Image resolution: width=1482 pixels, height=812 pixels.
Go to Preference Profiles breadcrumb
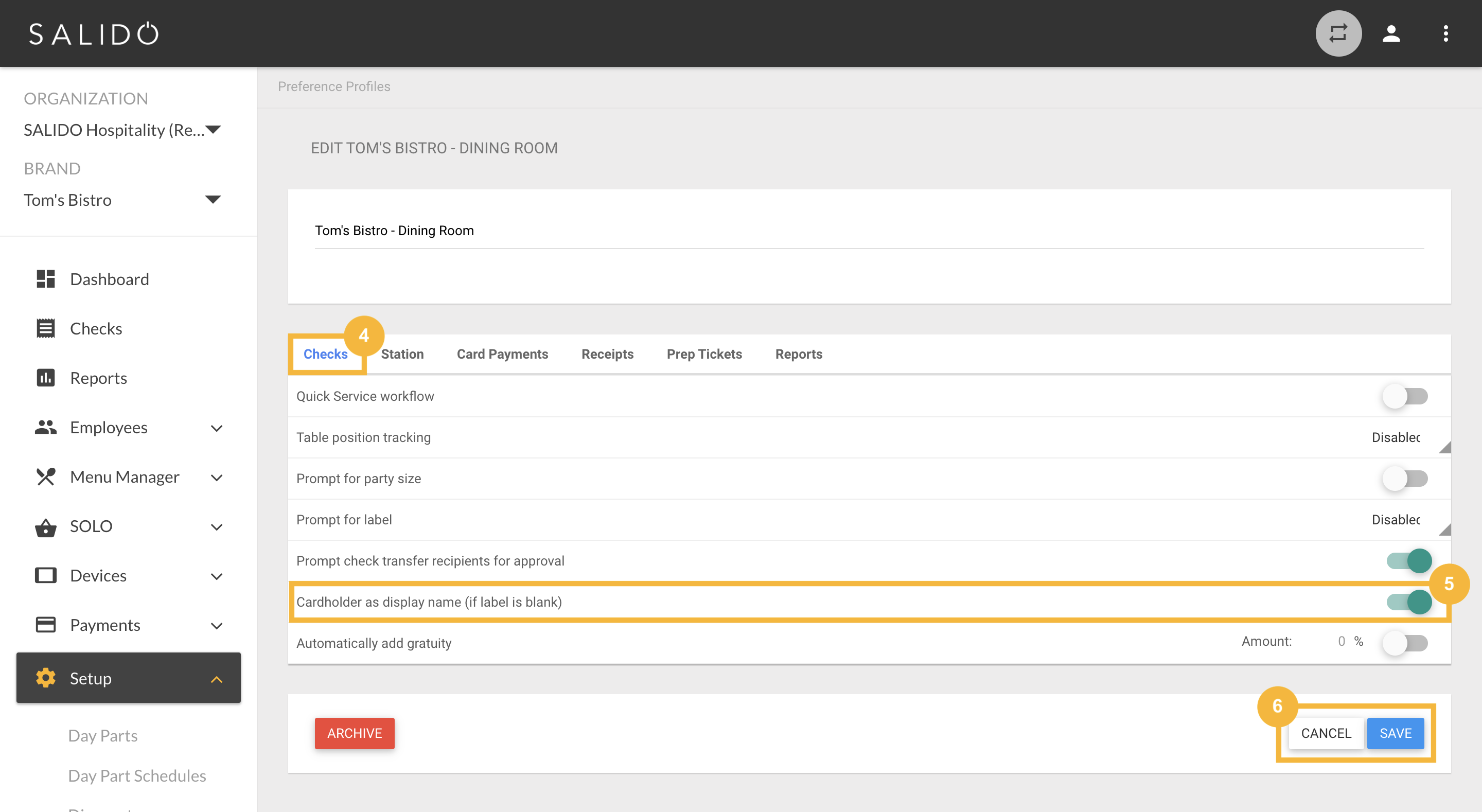coord(333,86)
